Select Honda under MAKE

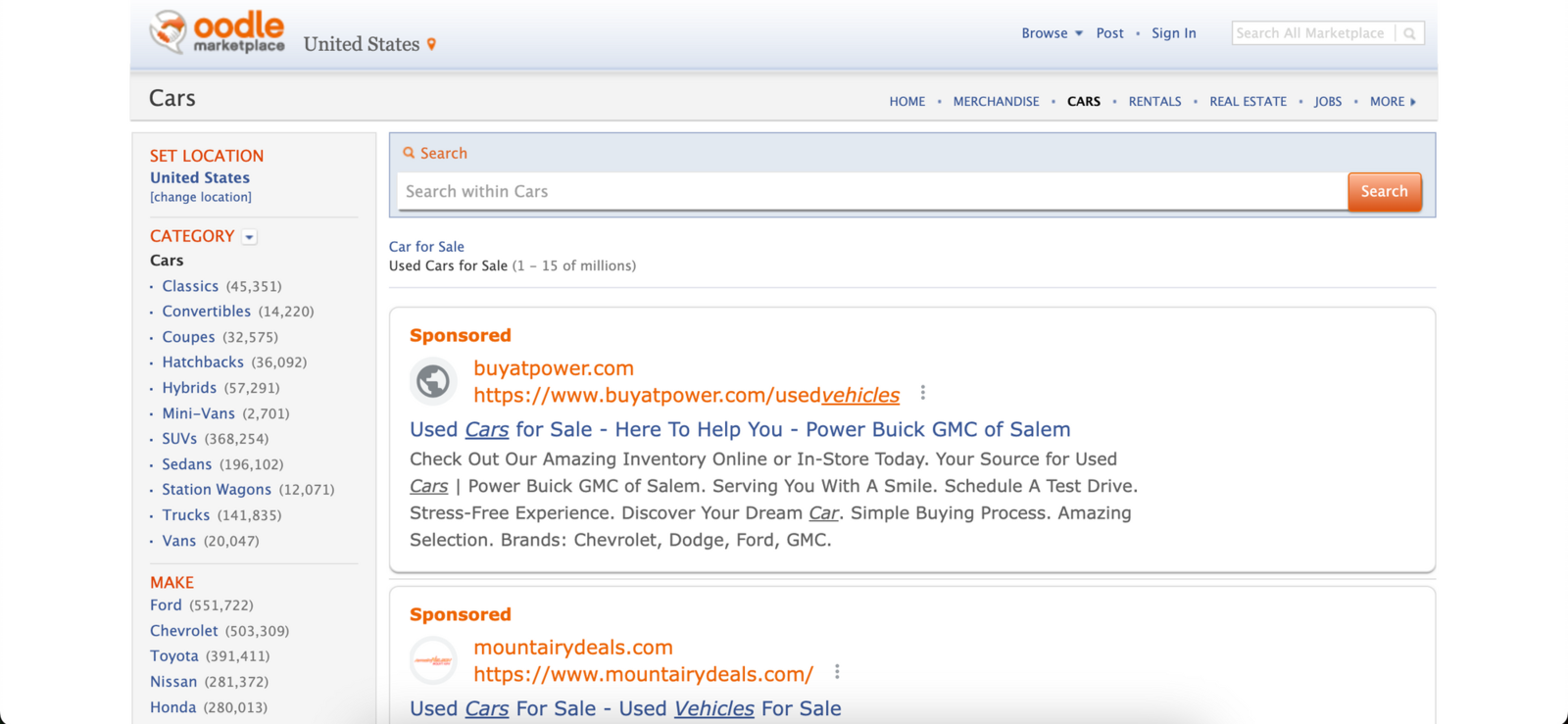click(x=173, y=707)
